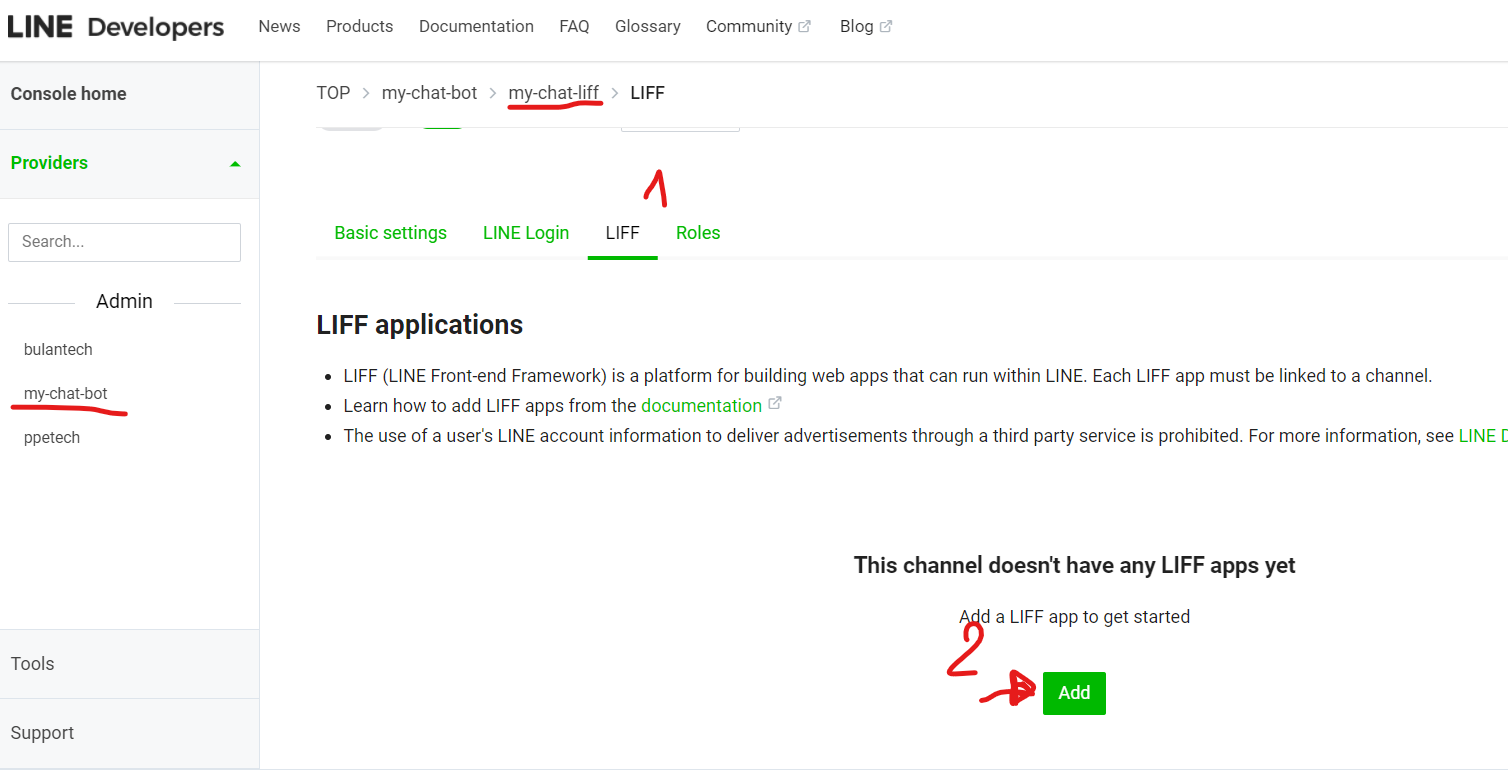Click the green Add button

[1074, 692]
